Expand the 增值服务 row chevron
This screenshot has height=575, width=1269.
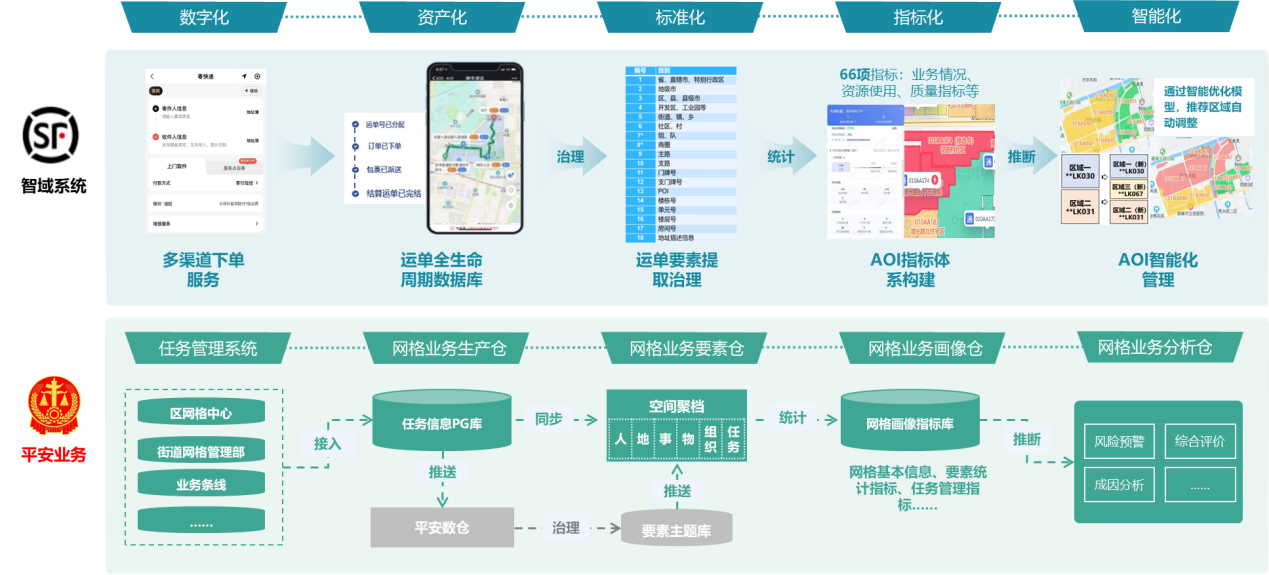point(257,224)
